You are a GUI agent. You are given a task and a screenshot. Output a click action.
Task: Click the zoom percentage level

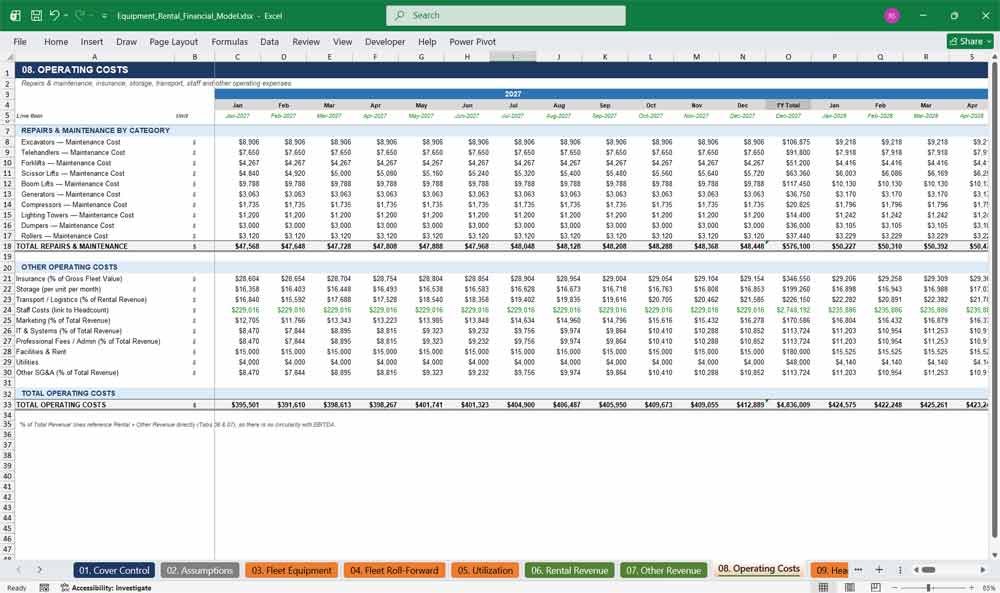pos(988,587)
